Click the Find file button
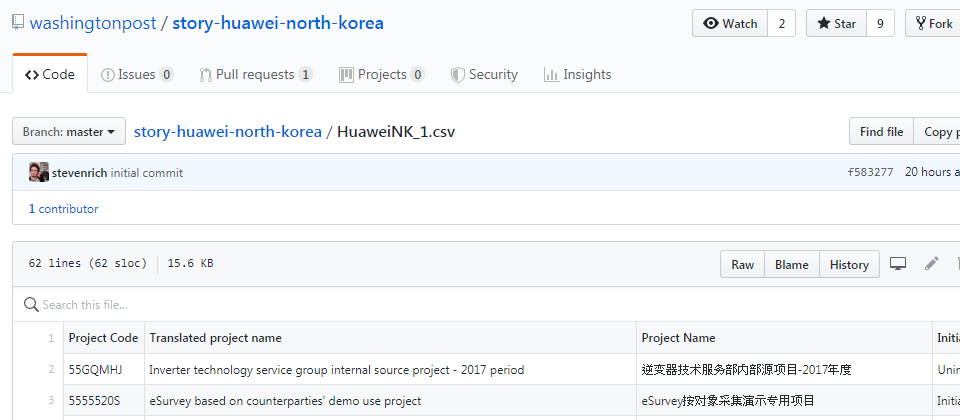 881,131
